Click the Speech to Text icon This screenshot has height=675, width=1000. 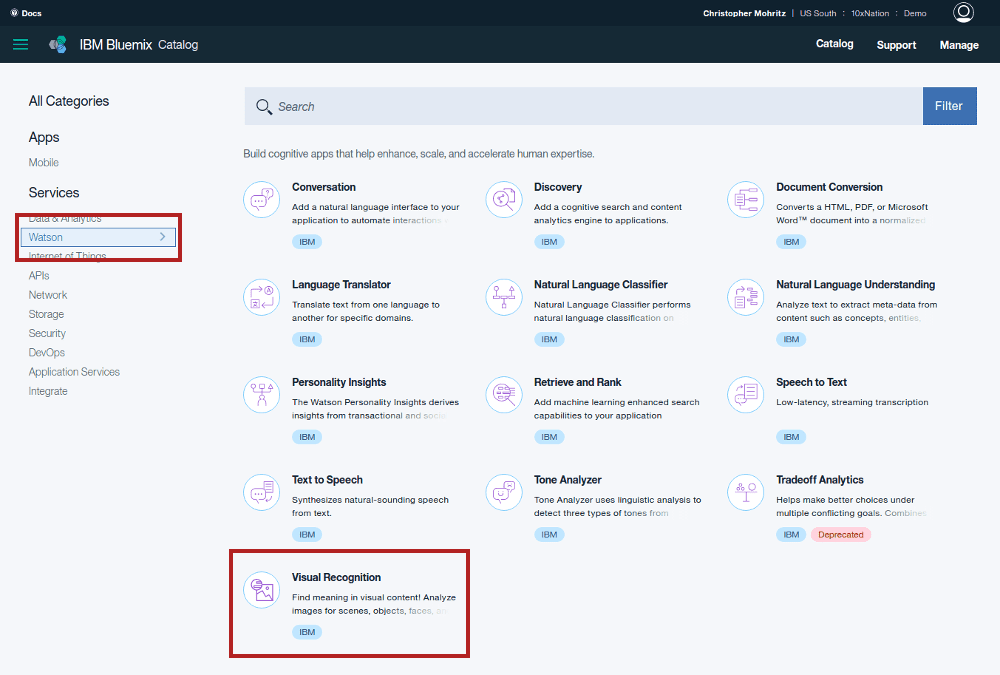tap(746, 394)
